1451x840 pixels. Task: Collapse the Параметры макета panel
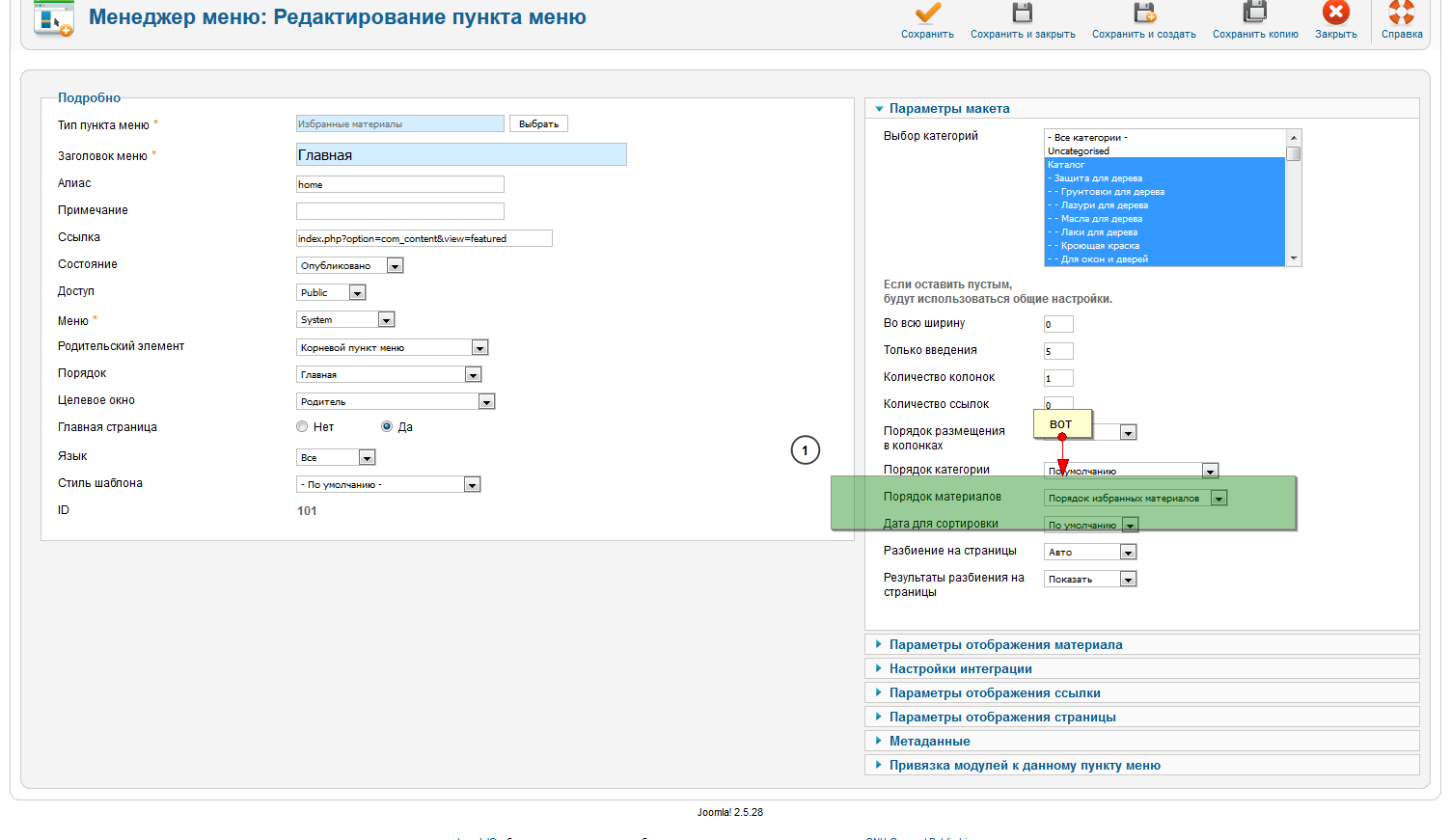pyautogui.click(x=1142, y=109)
